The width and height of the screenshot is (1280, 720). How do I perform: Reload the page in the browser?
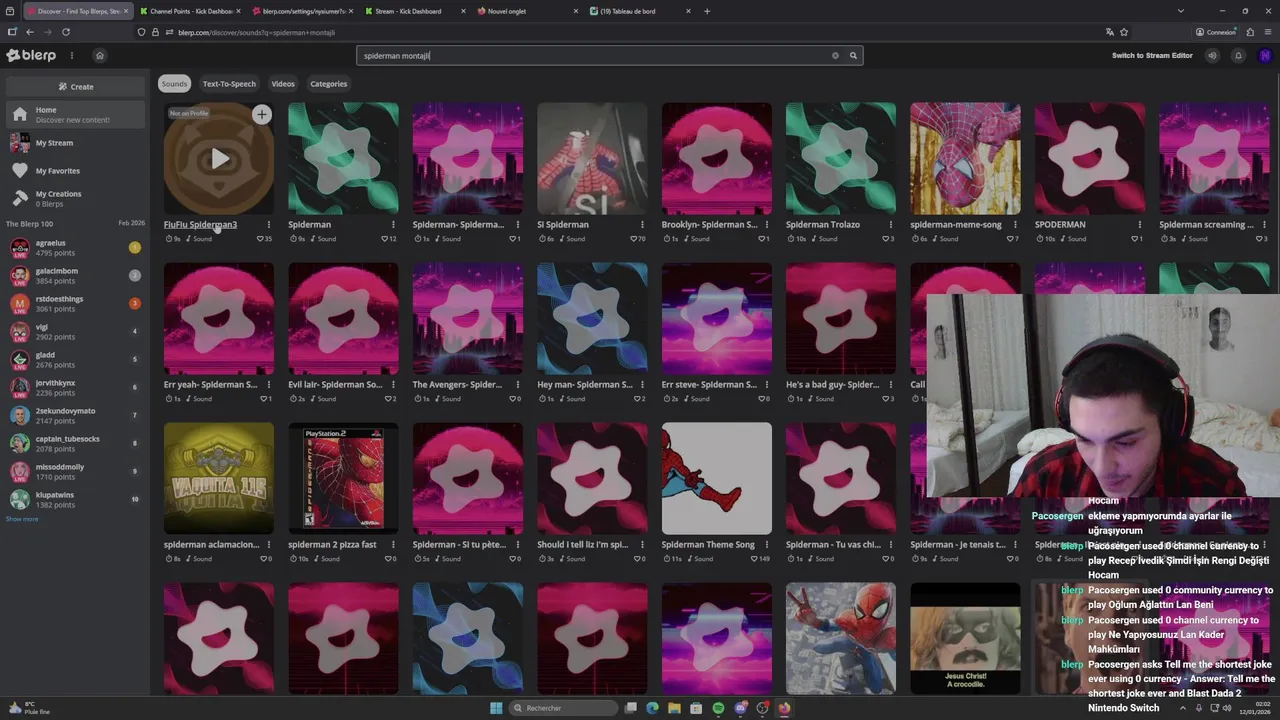pyautogui.click(x=66, y=32)
